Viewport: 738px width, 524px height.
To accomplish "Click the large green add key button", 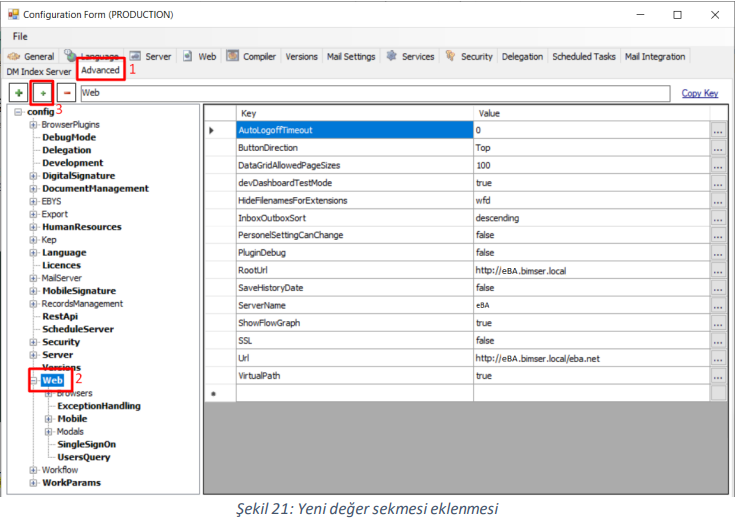I will point(19,93).
